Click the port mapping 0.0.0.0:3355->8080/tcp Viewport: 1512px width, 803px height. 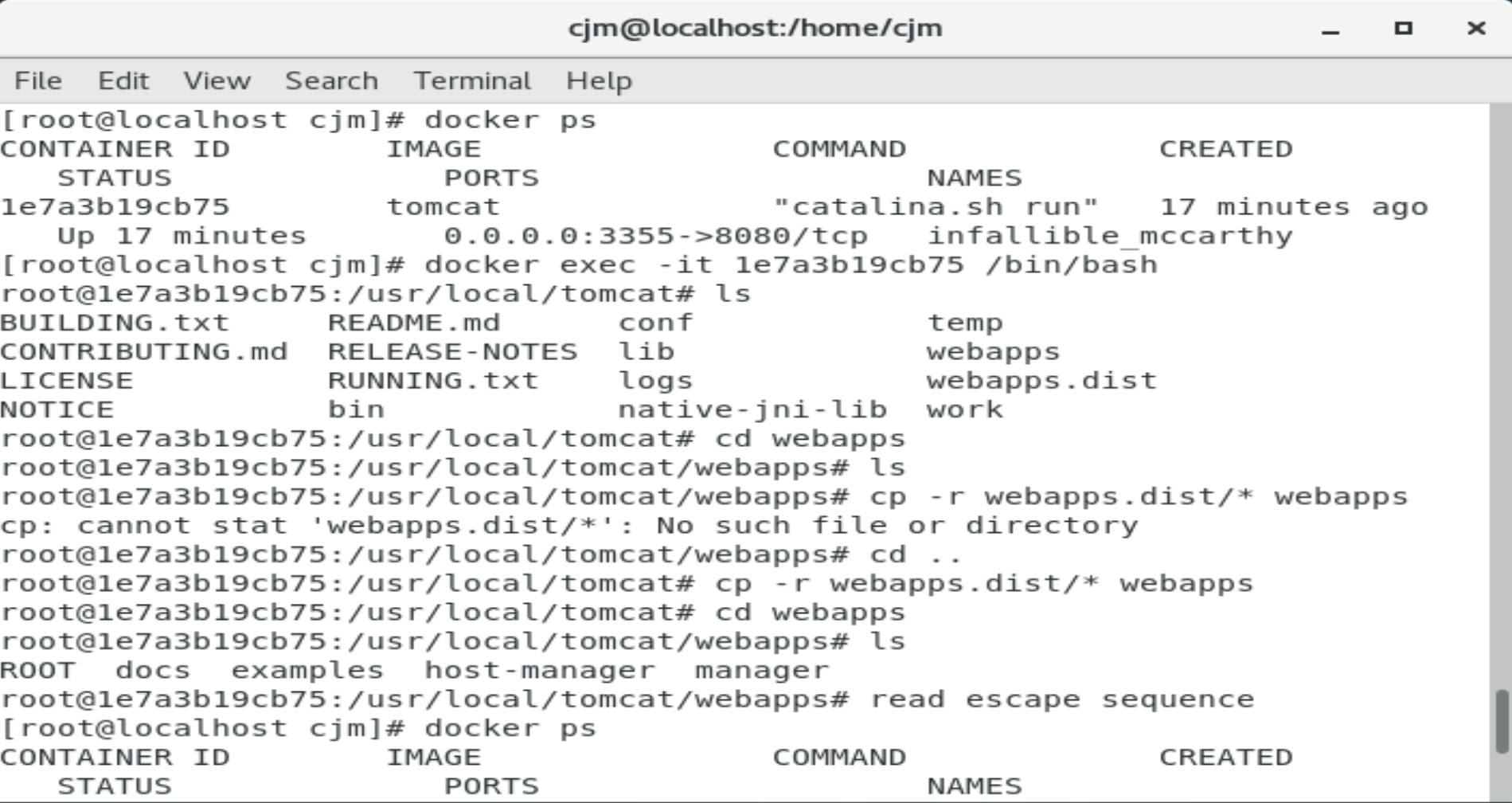(x=655, y=236)
